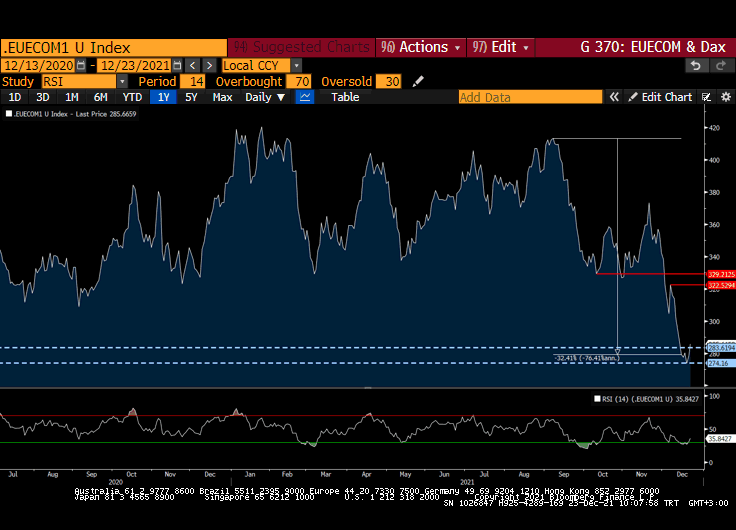Select YTD time range
Image resolution: width=736 pixels, height=530 pixels.
[132, 97]
